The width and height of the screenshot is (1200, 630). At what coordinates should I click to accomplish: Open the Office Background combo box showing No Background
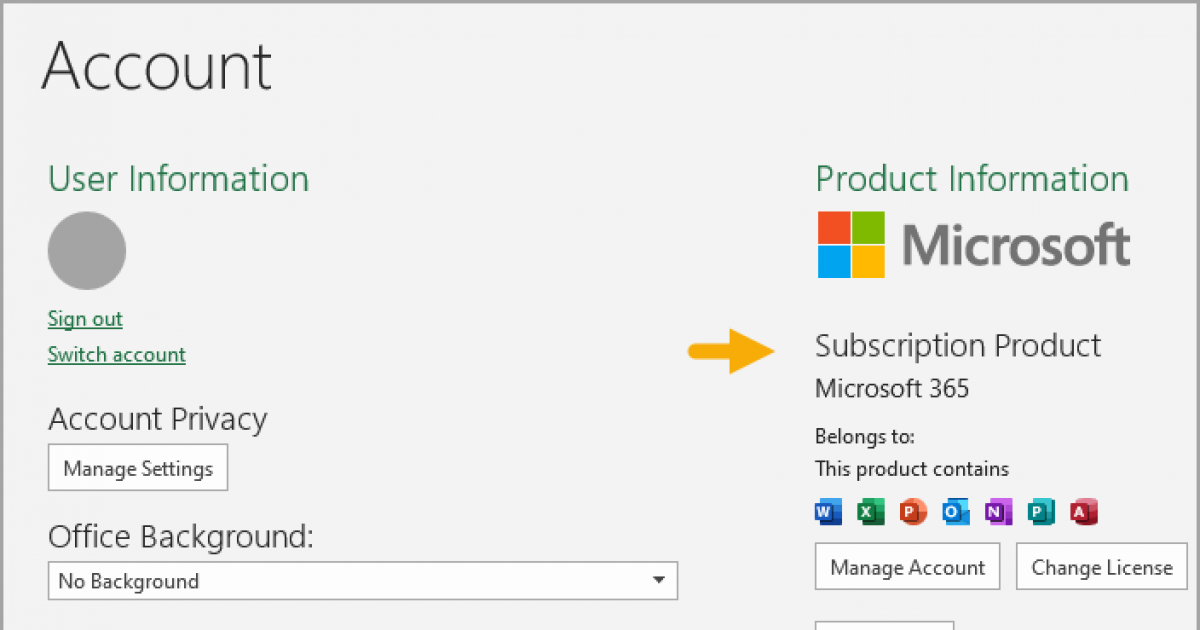pyautogui.click(x=350, y=581)
